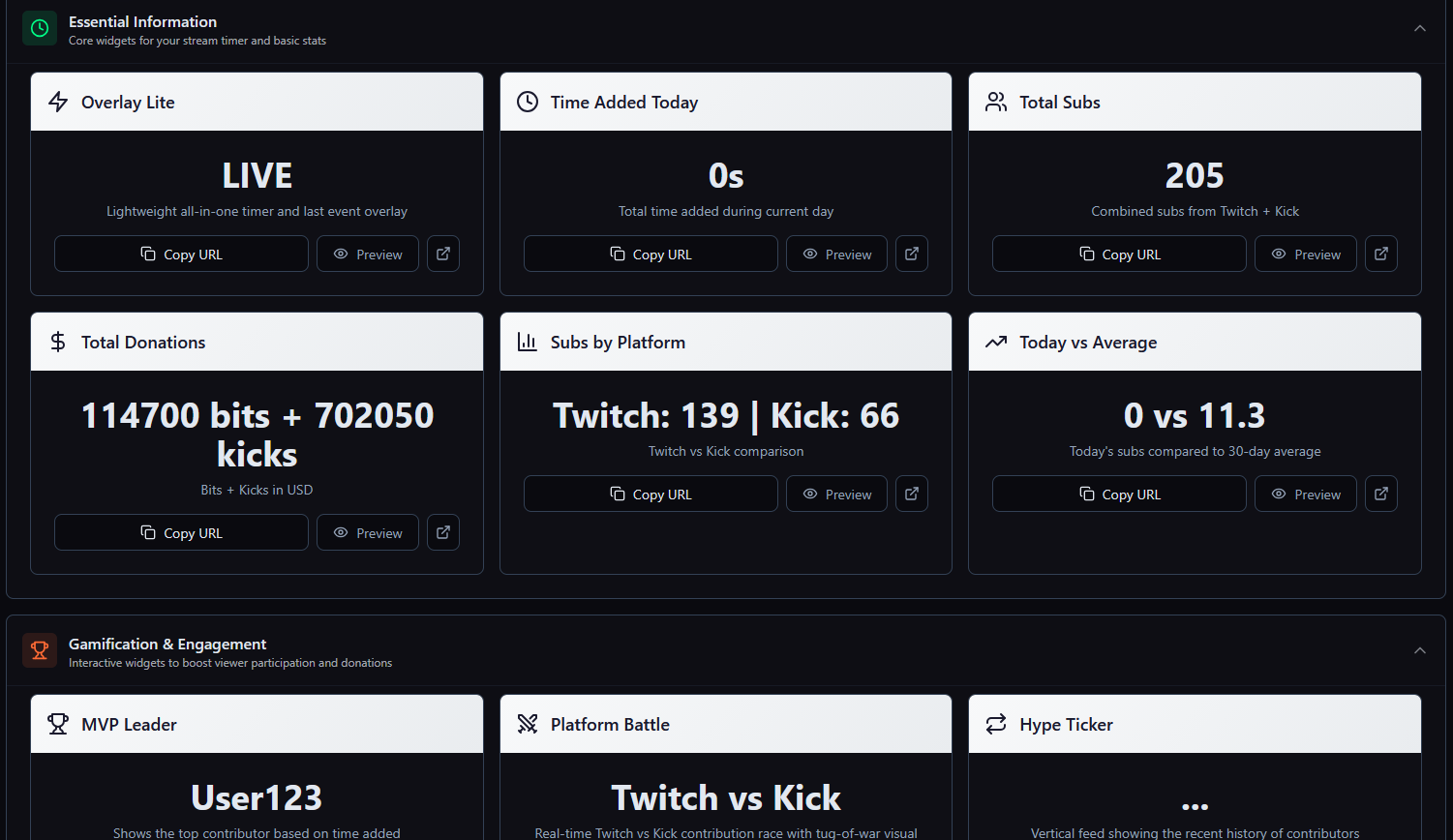Open Subs by Platform in a new tab
The height and width of the screenshot is (840, 1453).
point(911,494)
